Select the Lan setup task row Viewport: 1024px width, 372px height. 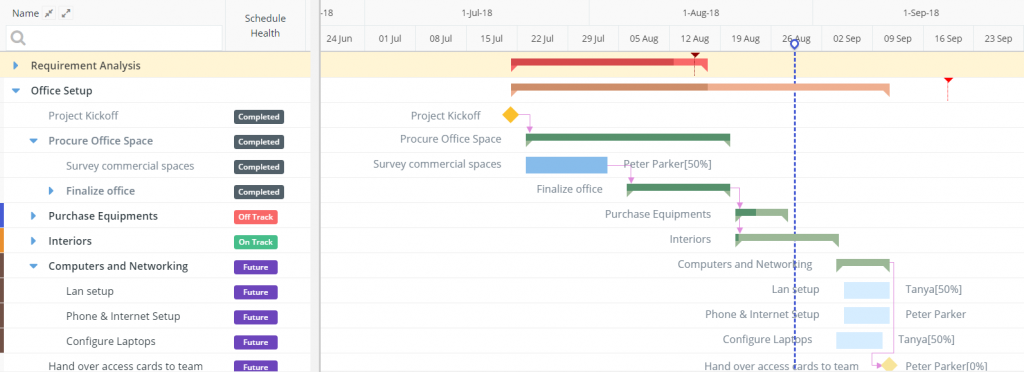pyautogui.click(x=155, y=291)
